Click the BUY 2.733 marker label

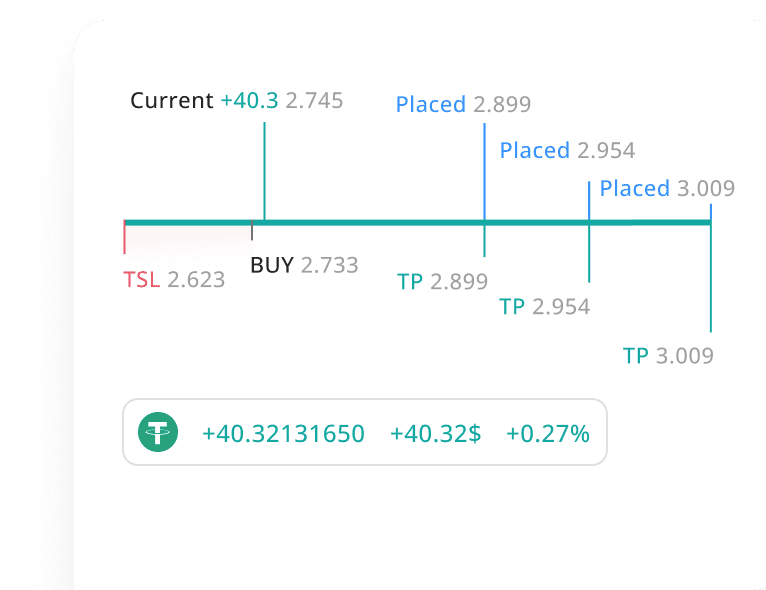(x=304, y=265)
